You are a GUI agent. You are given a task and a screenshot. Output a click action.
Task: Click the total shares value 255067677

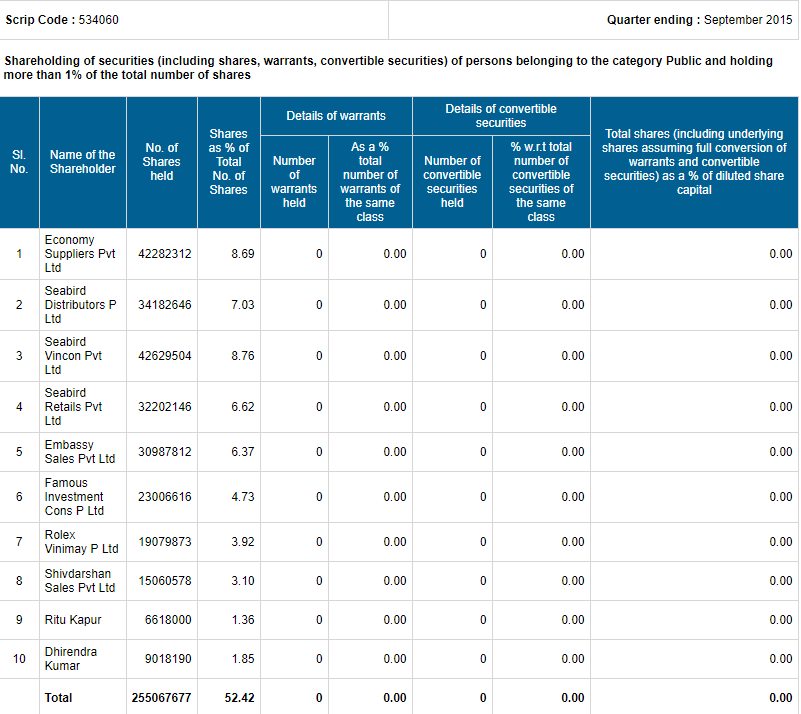(x=161, y=698)
